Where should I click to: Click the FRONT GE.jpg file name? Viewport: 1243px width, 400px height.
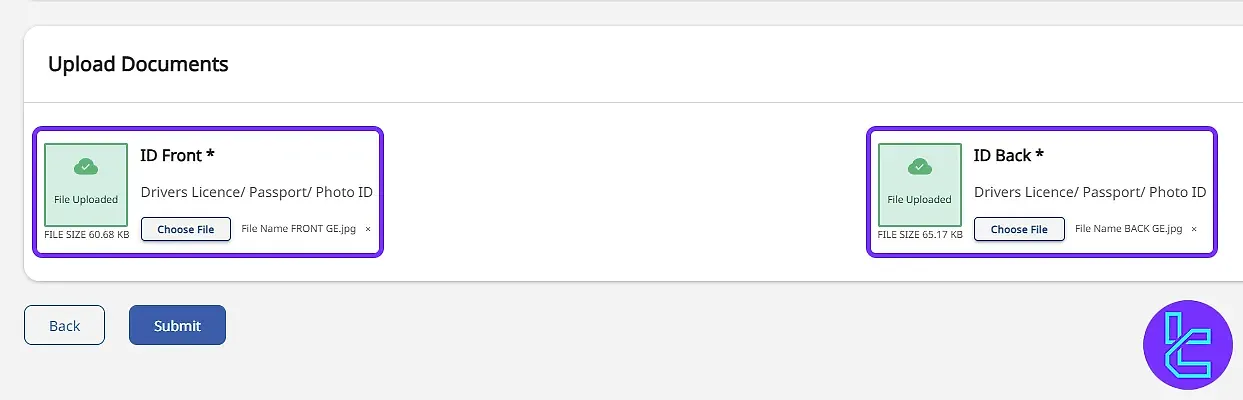pos(299,229)
